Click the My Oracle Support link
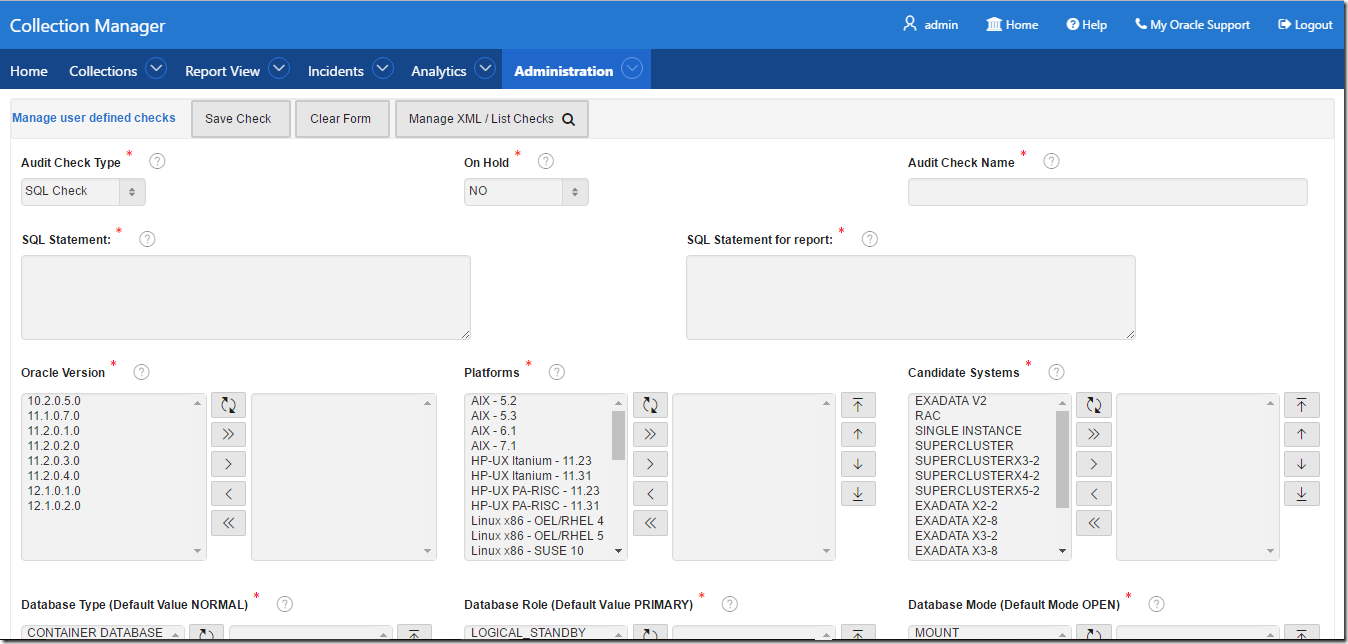The height and width of the screenshot is (644, 1348). [1192, 25]
